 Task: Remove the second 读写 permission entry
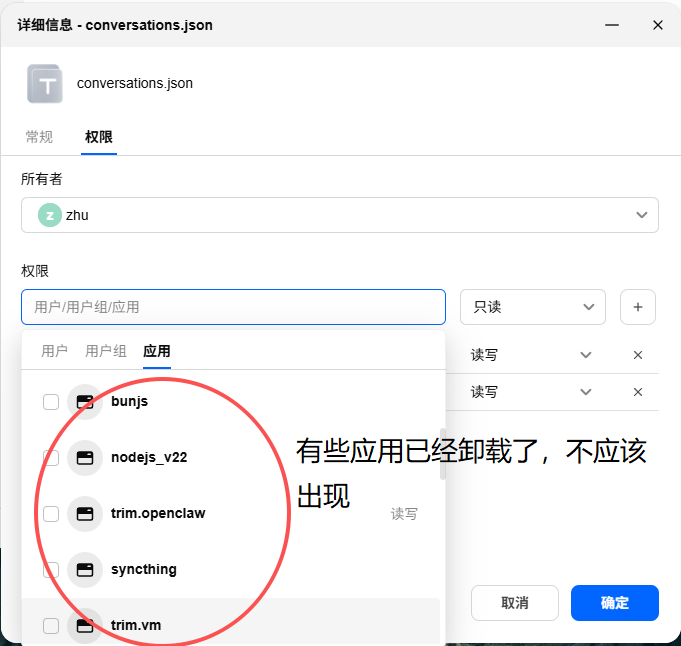tap(638, 392)
